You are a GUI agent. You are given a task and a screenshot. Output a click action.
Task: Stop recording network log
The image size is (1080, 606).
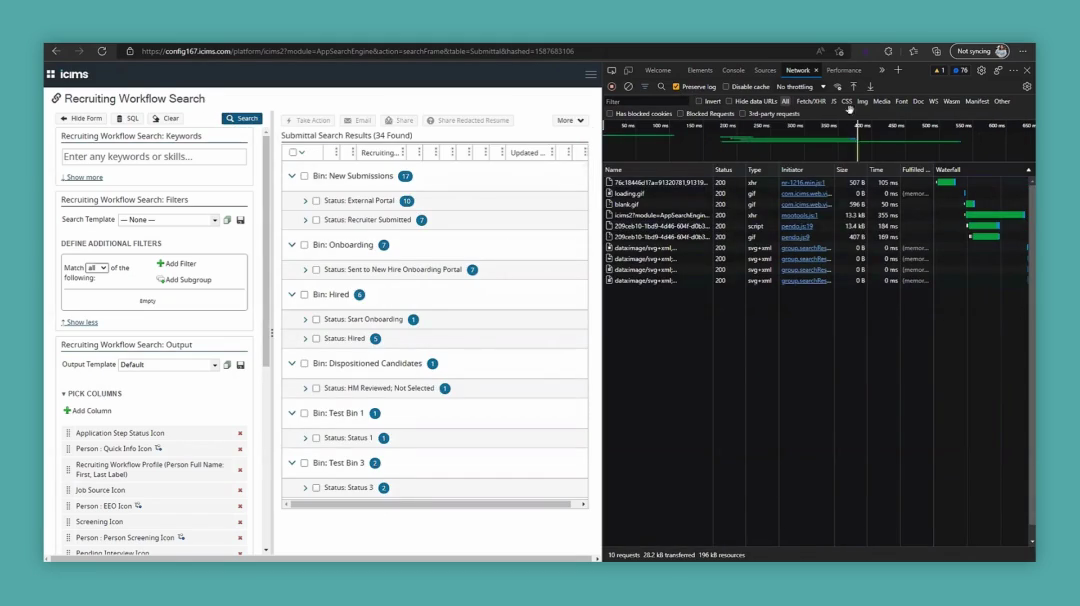(612, 87)
